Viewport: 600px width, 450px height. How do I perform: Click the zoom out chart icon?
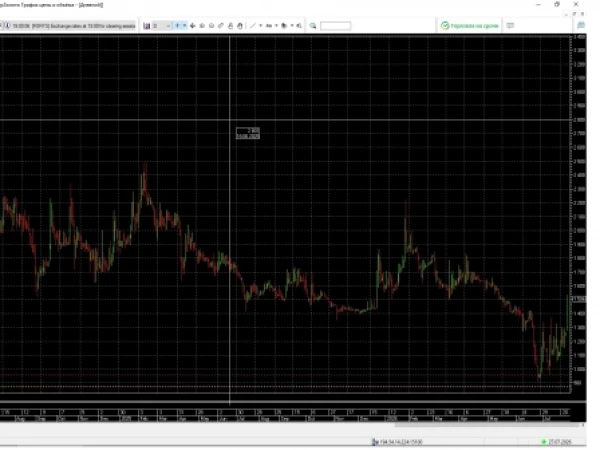coord(211,26)
